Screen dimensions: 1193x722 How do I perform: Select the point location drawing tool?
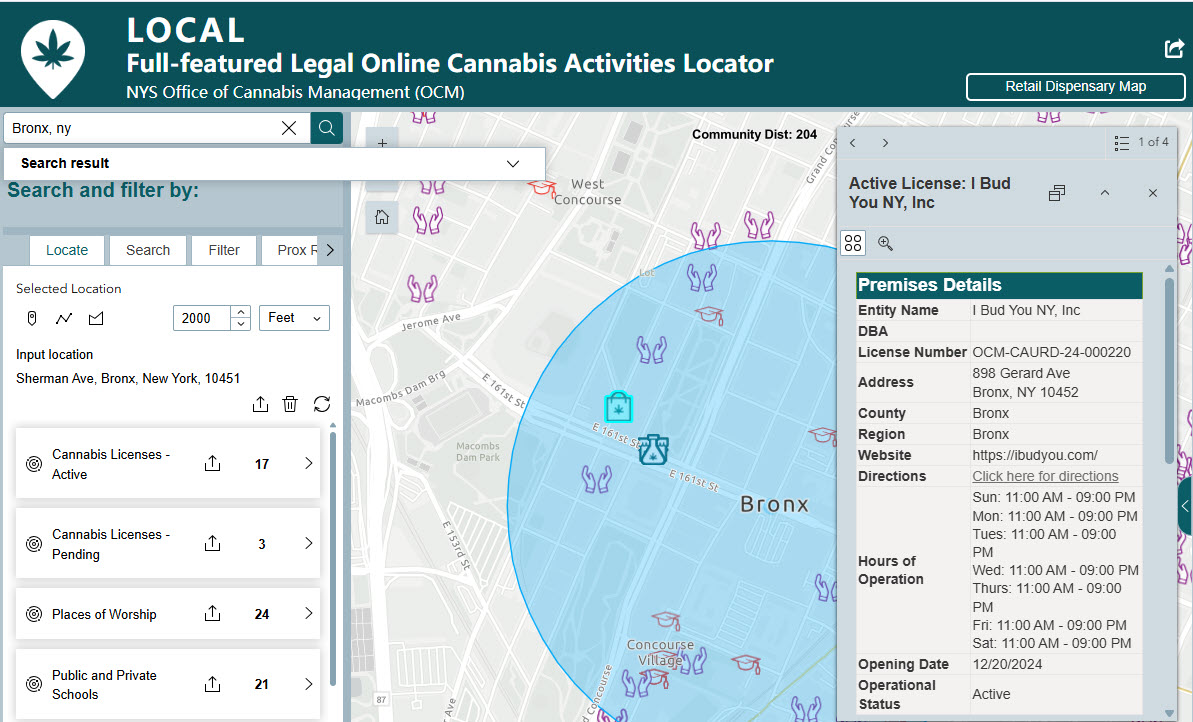point(32,318)
